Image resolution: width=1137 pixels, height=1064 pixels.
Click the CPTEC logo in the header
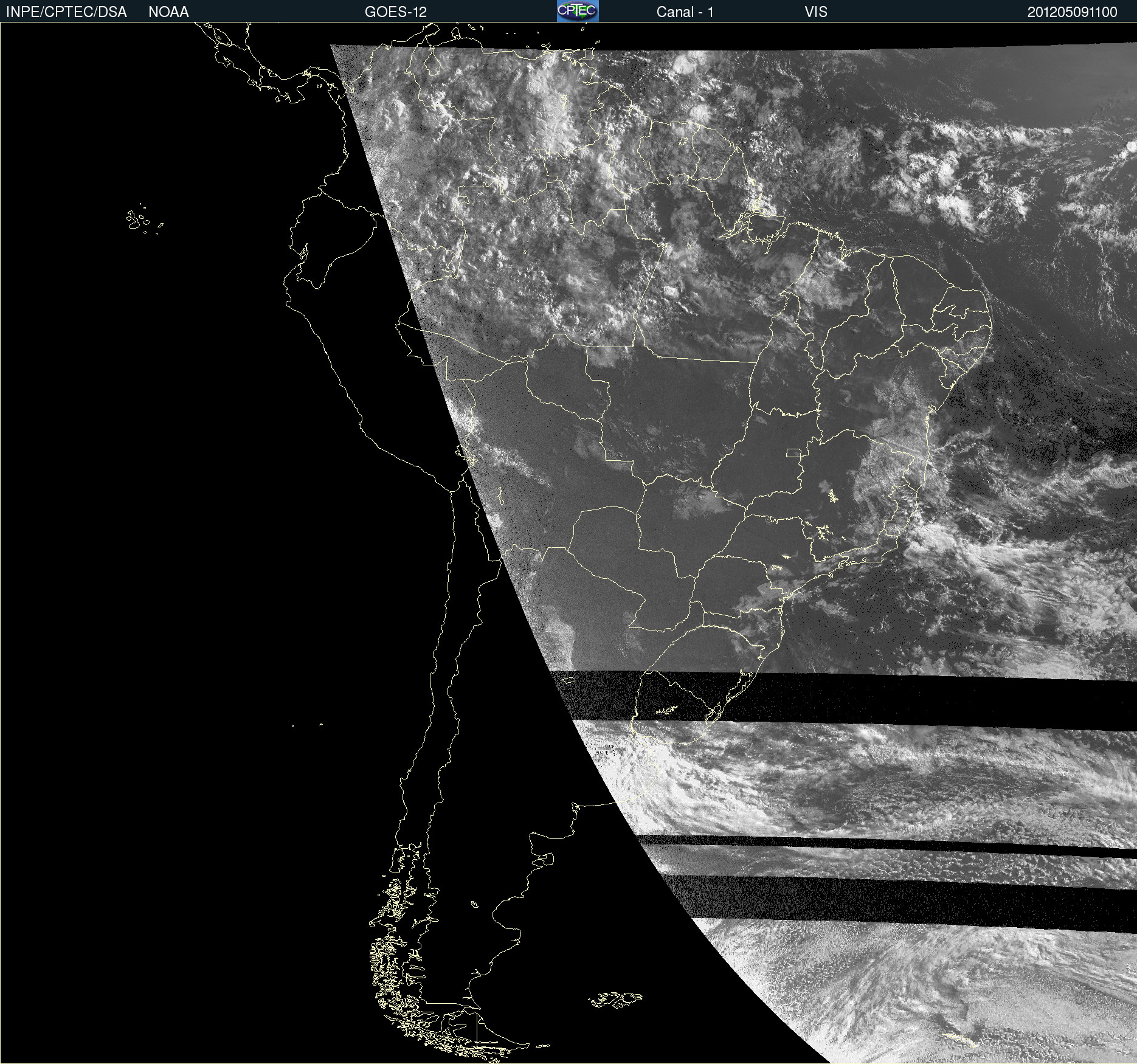pos(578,11)
